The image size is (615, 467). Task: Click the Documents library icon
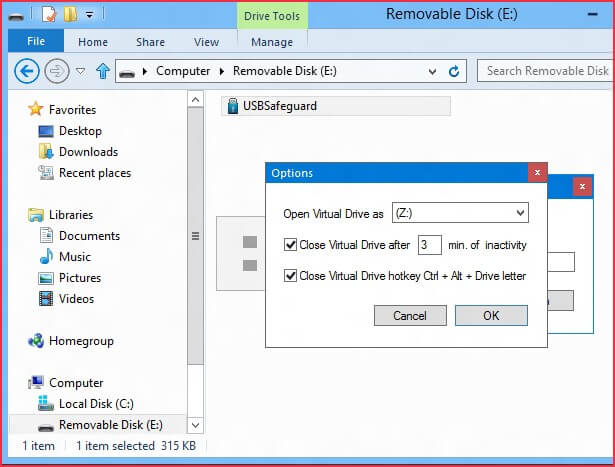tap(46, 236)
